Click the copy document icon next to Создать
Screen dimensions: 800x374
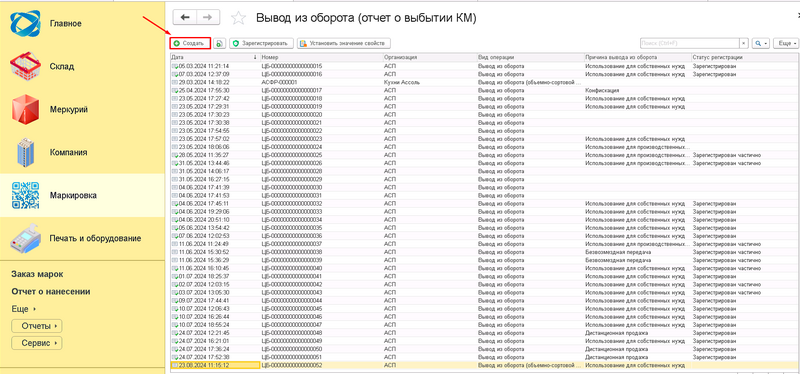point(219,43)
